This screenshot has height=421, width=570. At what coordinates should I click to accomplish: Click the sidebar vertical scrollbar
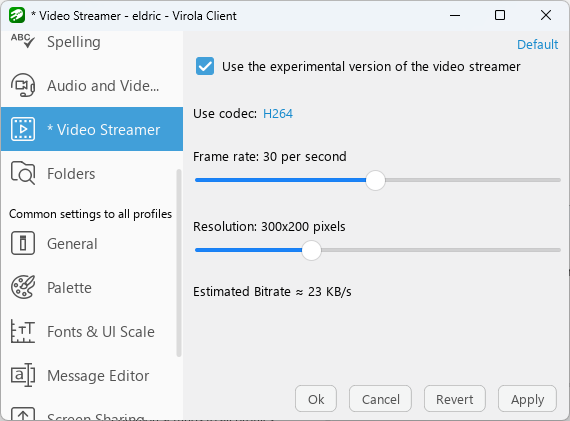178,263
